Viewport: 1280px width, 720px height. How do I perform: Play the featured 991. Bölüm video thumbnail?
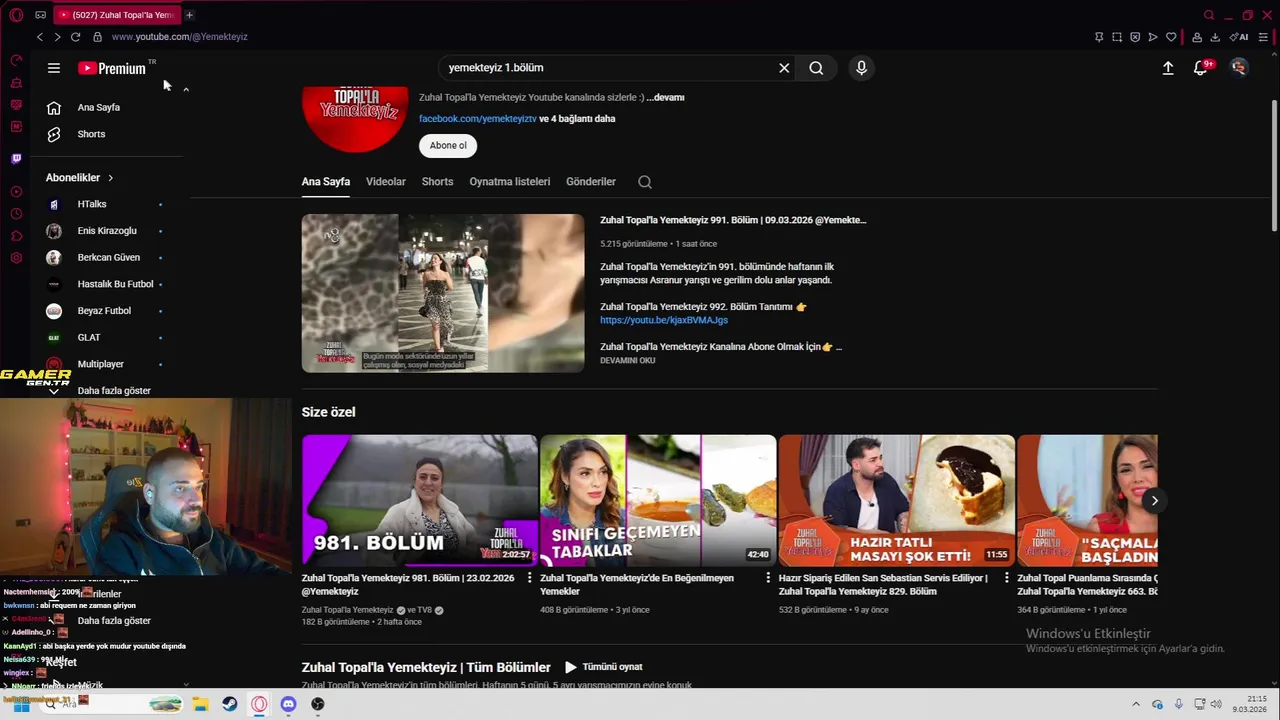coord(443,293)
